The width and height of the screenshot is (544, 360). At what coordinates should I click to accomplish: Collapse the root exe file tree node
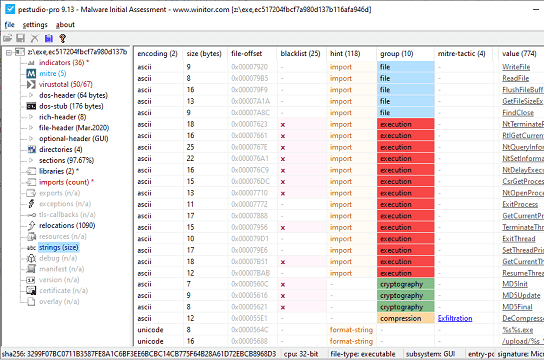point(9,52)
